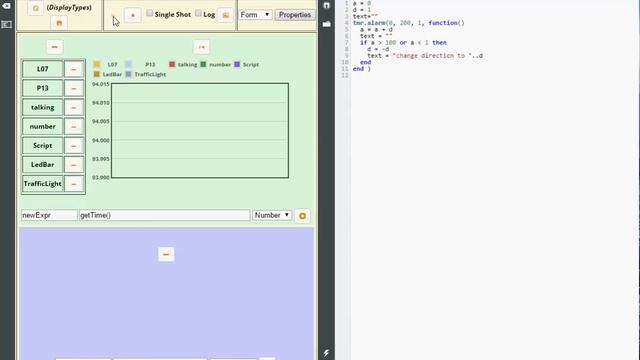Viewport: 640px width, 360px height.
Task: Click the getTime() expression input field
Action: coord(164,215)
